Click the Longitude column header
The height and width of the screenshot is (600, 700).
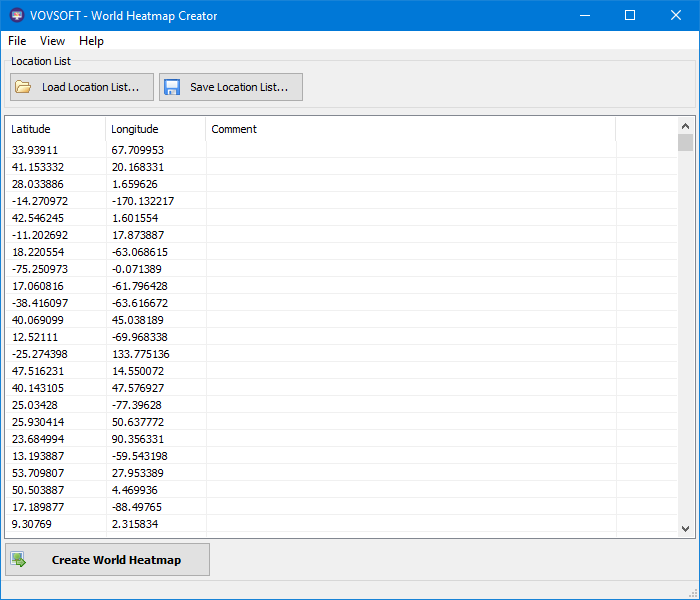click(x=155, y=129)
